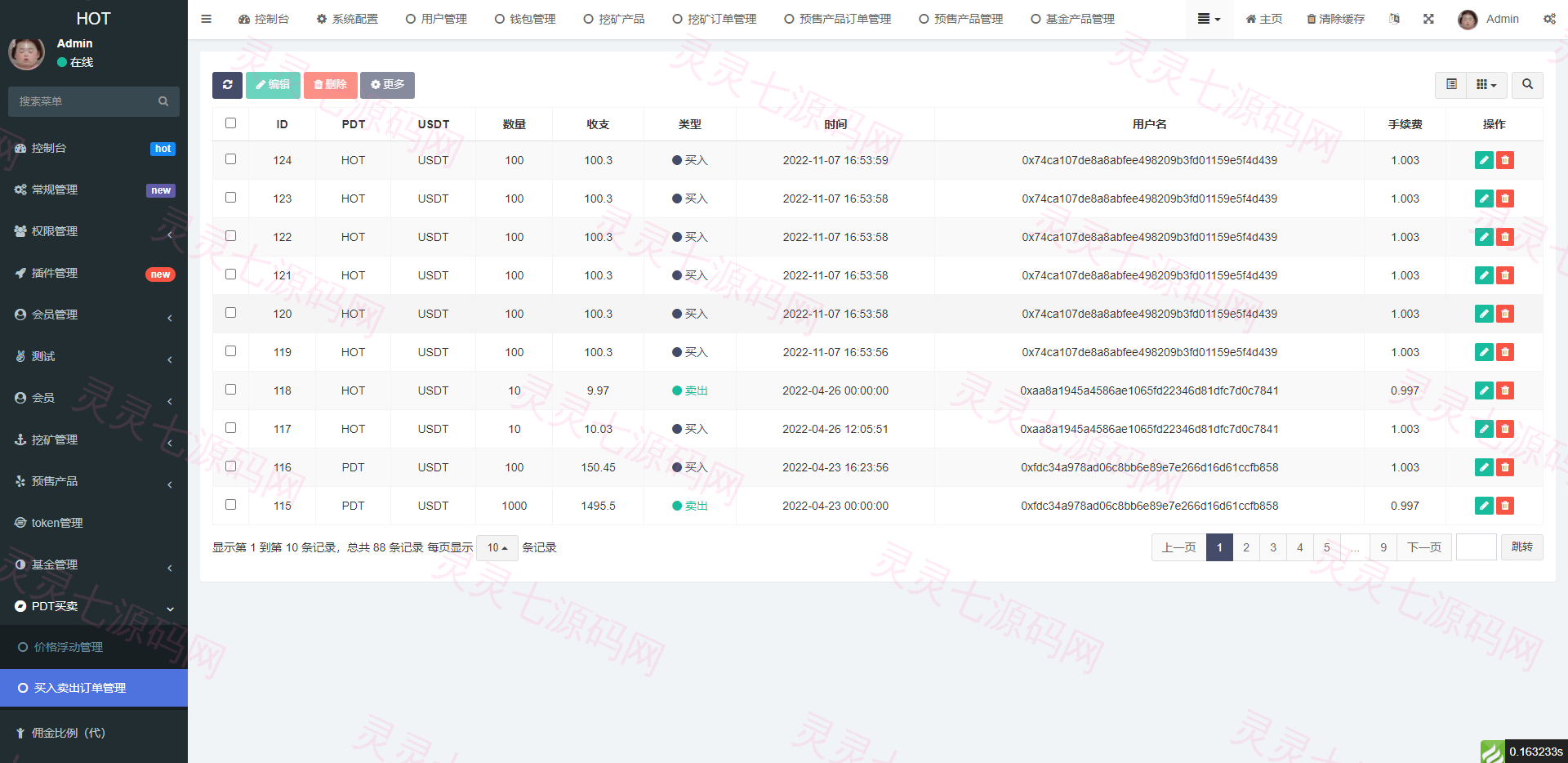
Task: Collapse the PDT买卖 sidebar section
Action: point(94,606)
